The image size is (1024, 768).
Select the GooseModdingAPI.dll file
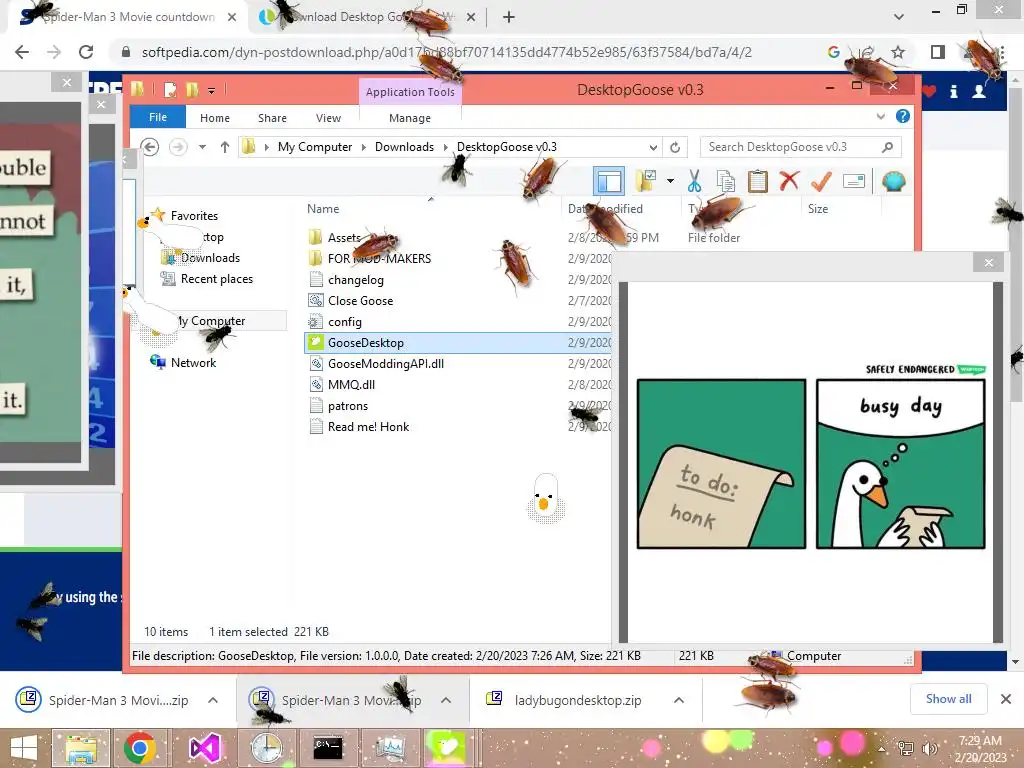[386, 364]
